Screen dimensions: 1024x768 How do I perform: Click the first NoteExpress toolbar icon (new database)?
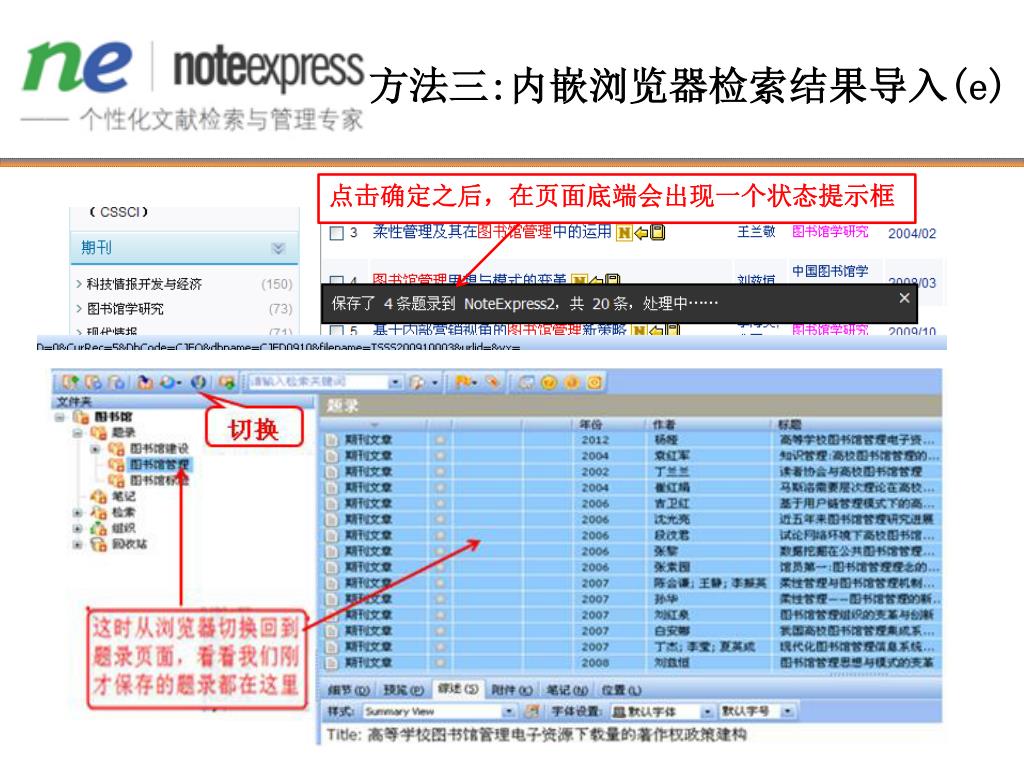tap(70, 382)
